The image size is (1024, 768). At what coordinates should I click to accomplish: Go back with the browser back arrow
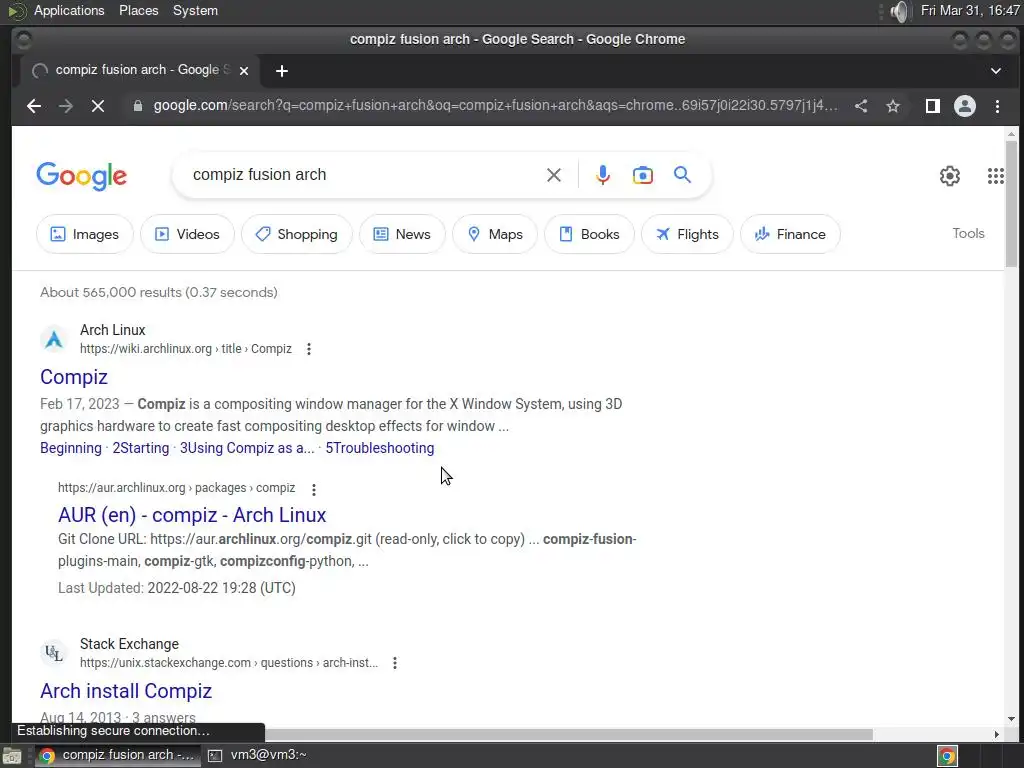34,106
